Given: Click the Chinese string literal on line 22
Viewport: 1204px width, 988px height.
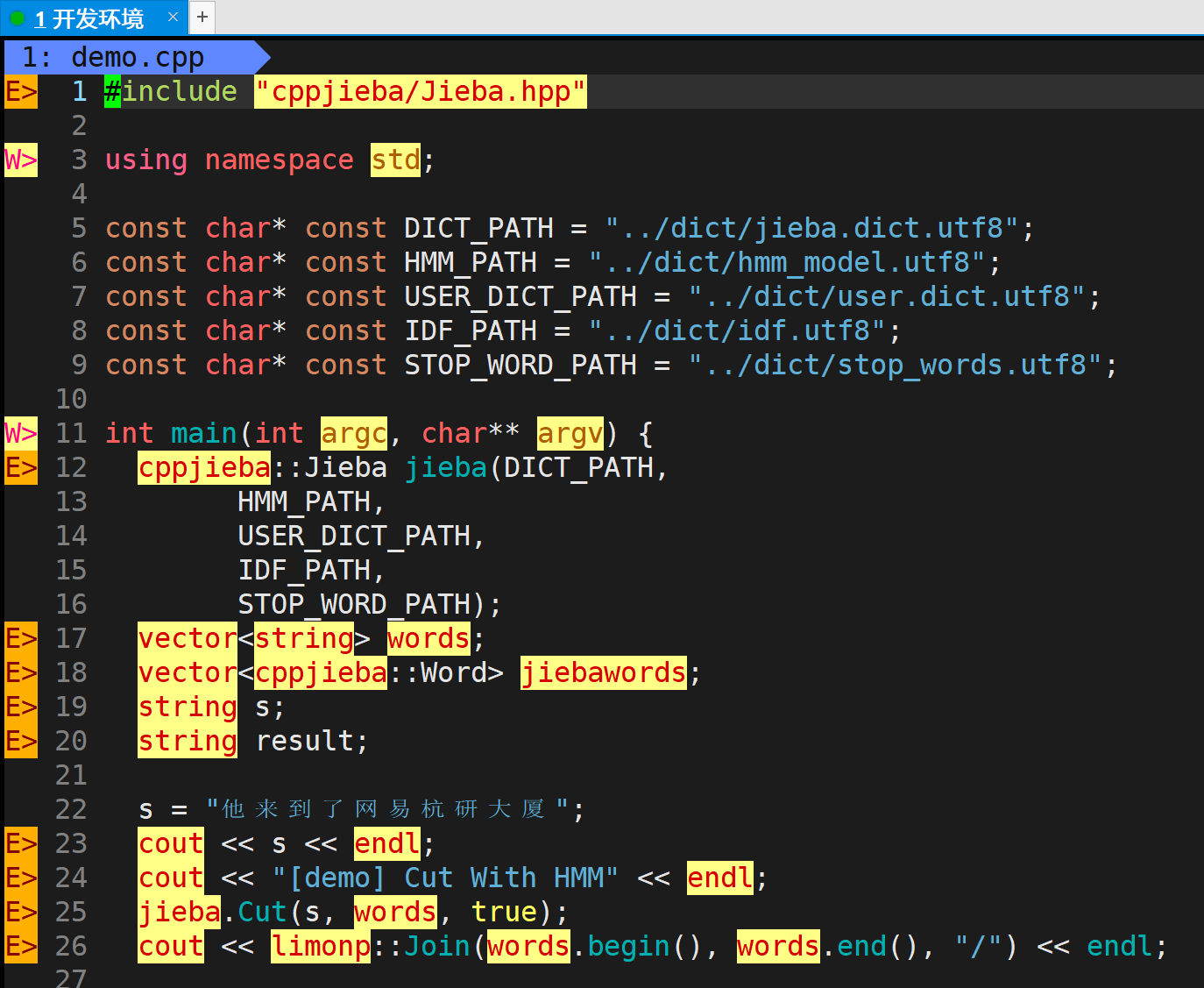Looking at the screenshot, I should [x=387, y=809].
